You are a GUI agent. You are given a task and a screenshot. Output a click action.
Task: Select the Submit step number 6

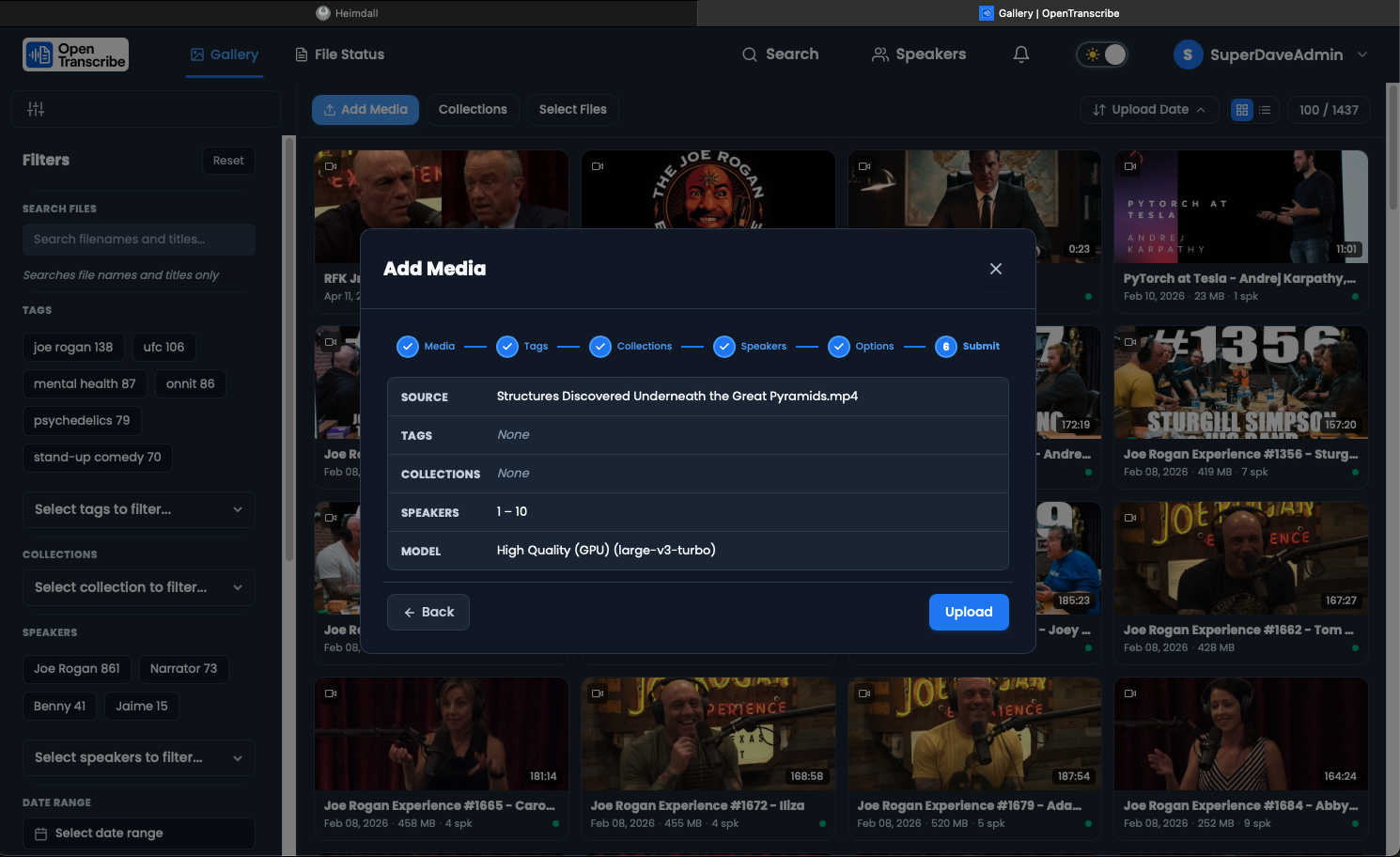(x=946, y=347)
